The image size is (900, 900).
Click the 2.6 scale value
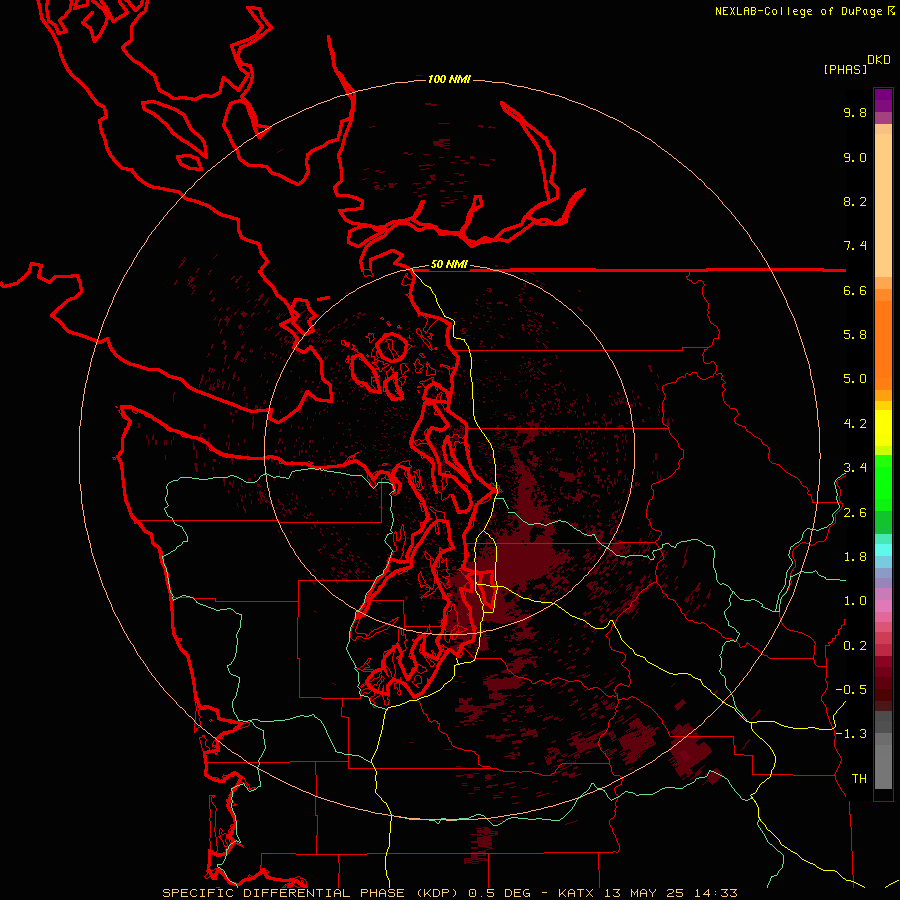[855, 513]
